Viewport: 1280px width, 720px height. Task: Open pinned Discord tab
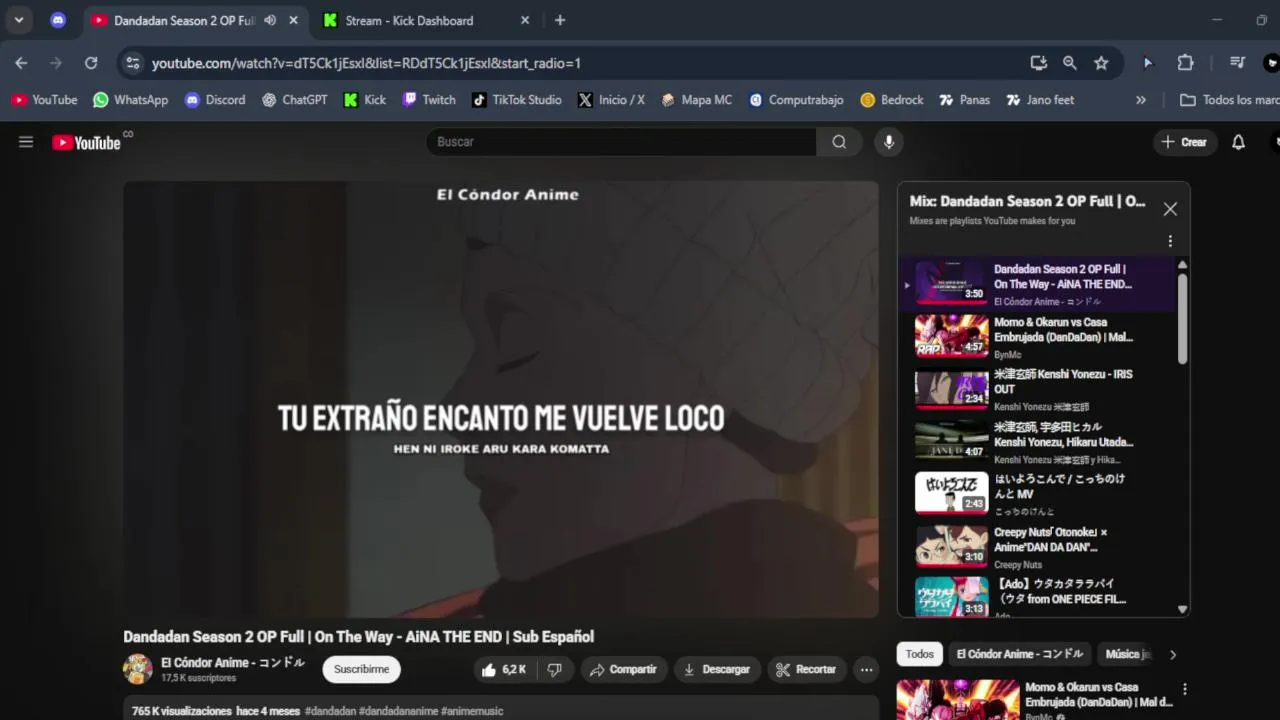(x=58, y=20)
